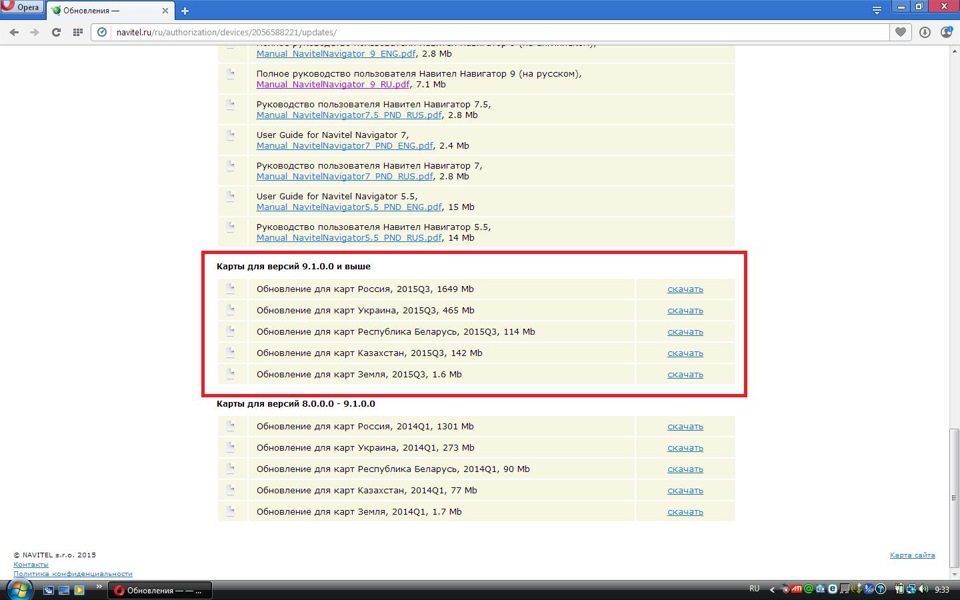Click file icon beside Руководство Навител Навигатор 7.5

(231, 105)
